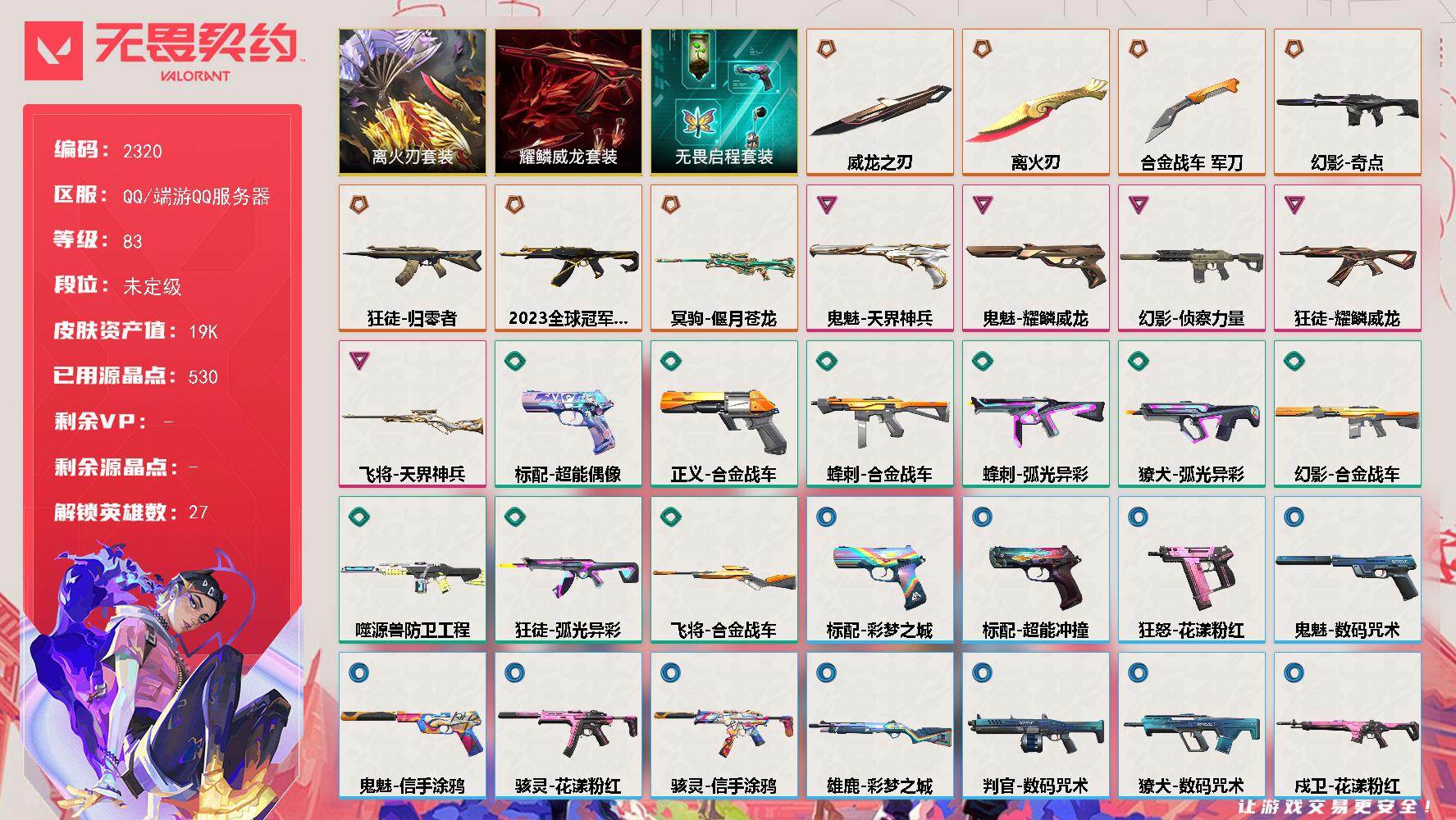1456x820 pixels.
Task: Click the 2023全球冠军 Vandal skin card
Action: [x=568, y=258]
